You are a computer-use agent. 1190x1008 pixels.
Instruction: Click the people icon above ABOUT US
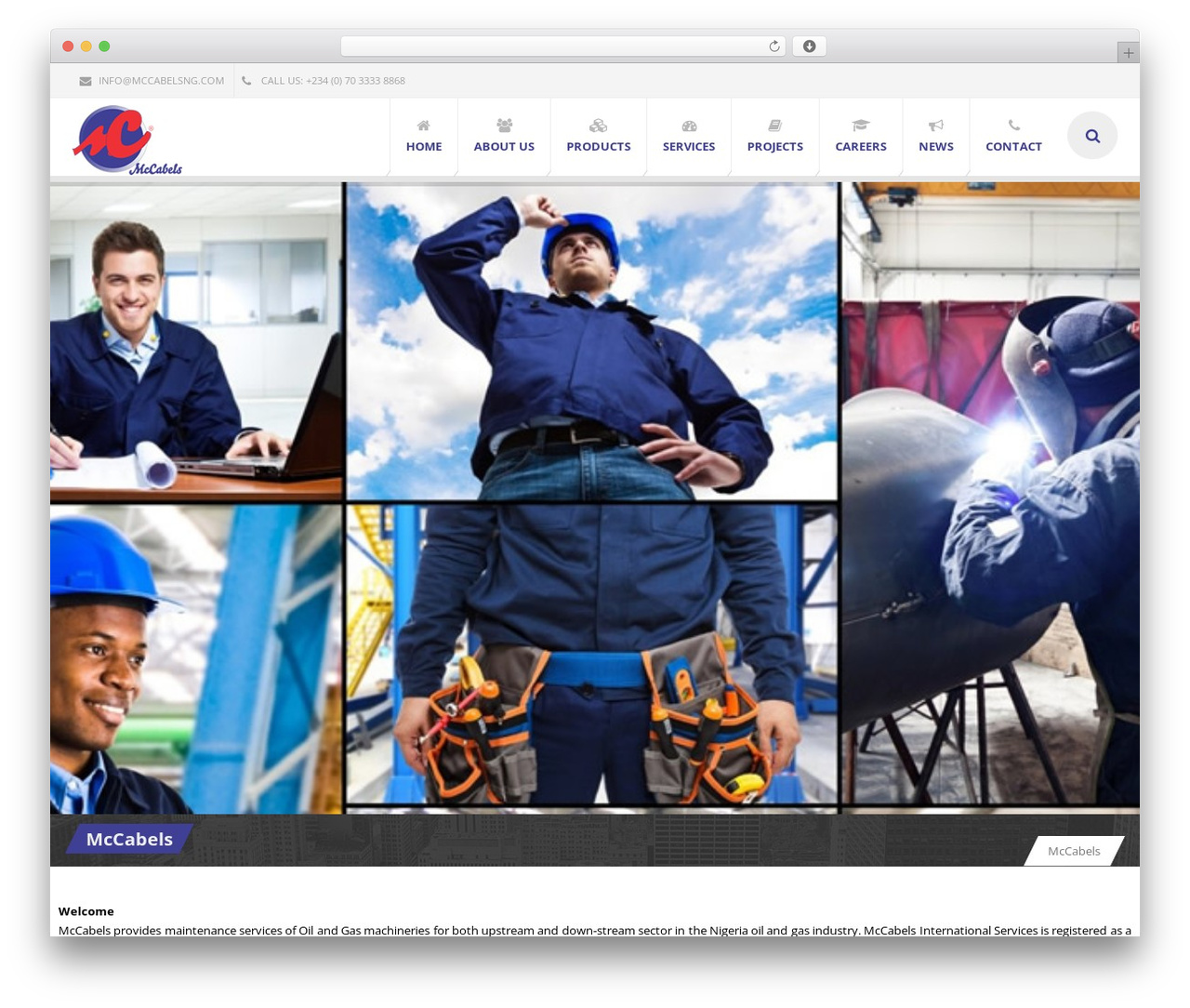(x=504, y=125)
